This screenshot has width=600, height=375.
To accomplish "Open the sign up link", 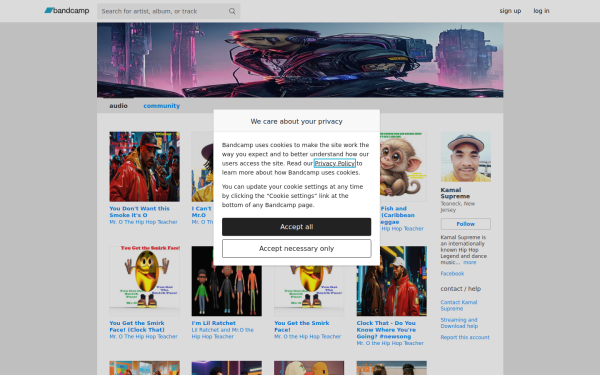I will tap(510, 11).
